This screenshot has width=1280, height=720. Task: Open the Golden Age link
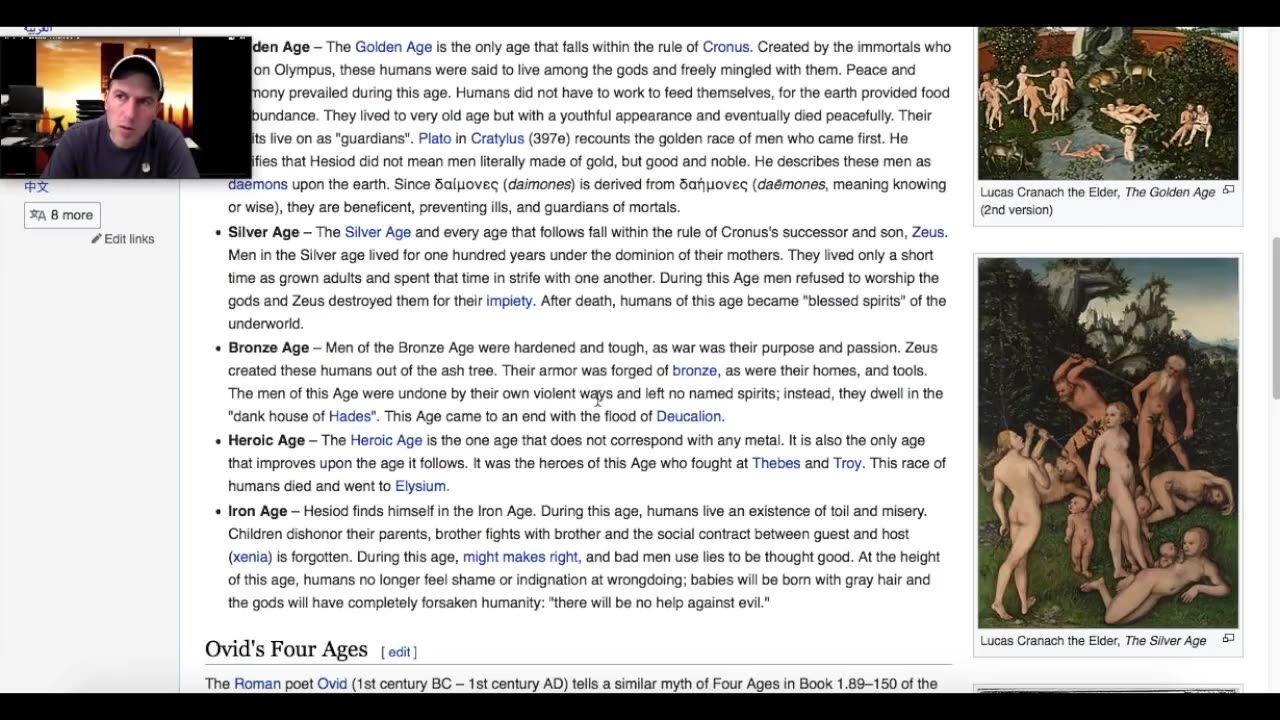click(x=393, y=47)
